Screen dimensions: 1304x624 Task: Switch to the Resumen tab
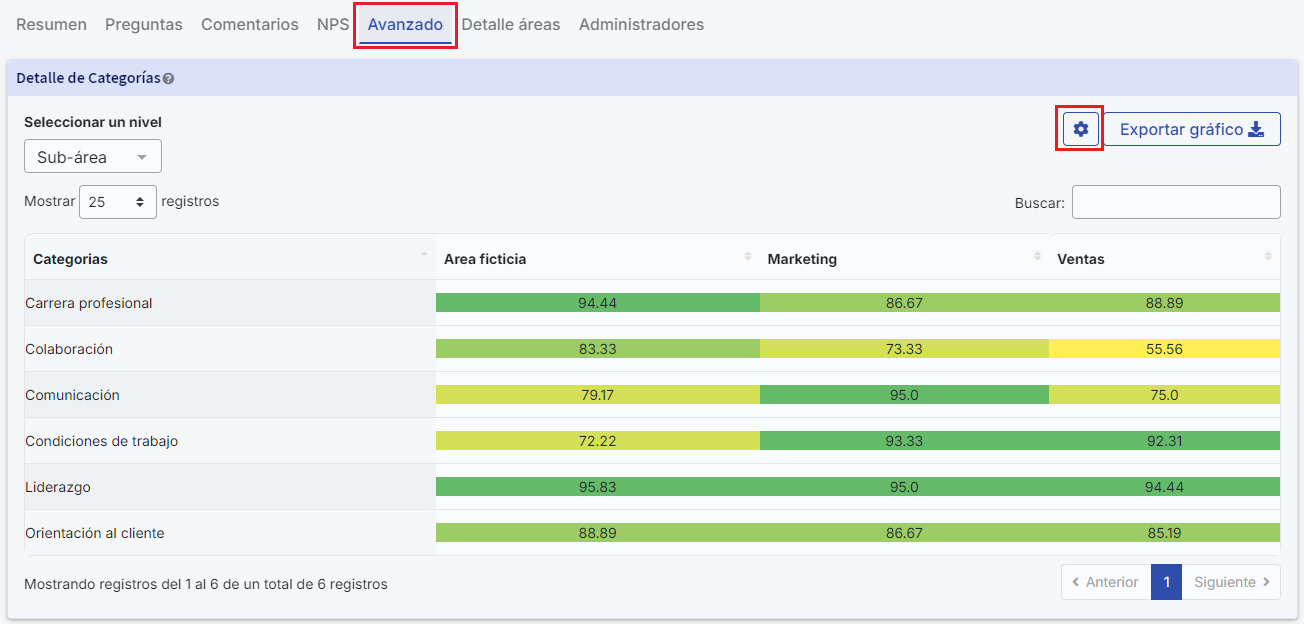tap(51, 24)
